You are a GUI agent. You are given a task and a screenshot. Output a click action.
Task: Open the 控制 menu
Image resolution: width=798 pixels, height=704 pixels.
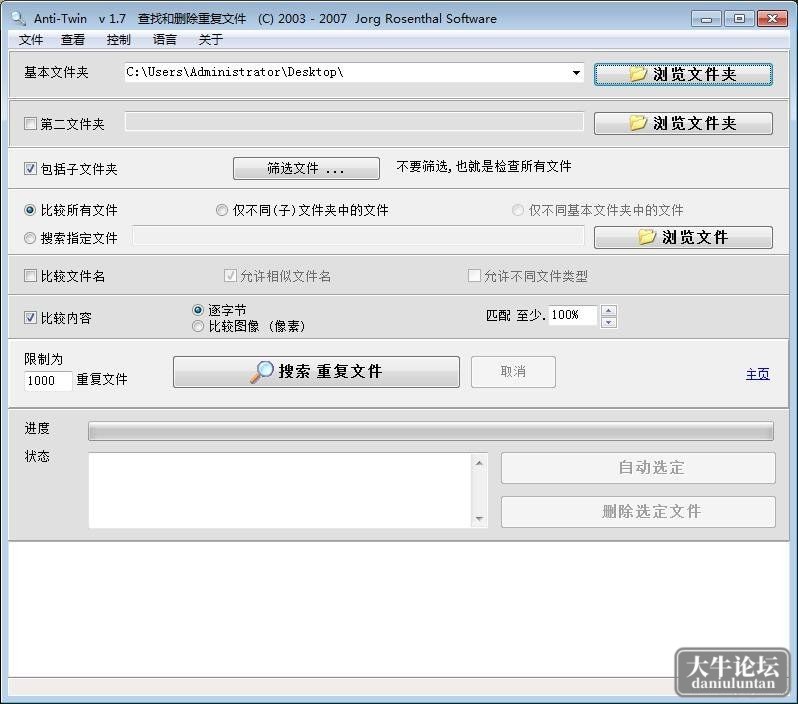tap(119, 40)
